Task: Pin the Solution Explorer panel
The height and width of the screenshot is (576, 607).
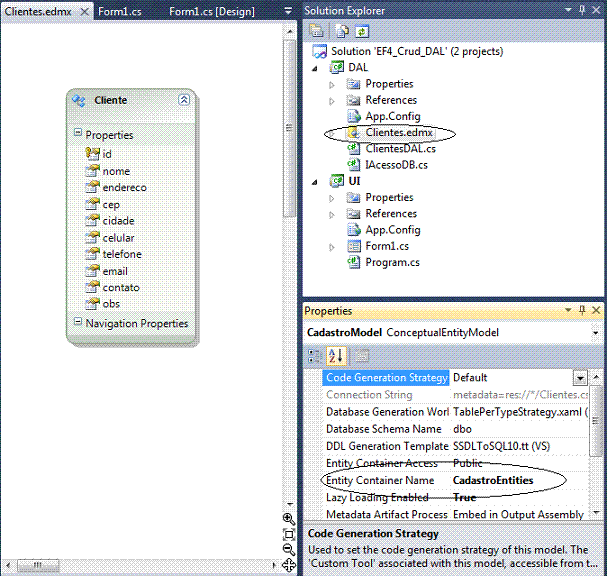Action: point(582,10)
